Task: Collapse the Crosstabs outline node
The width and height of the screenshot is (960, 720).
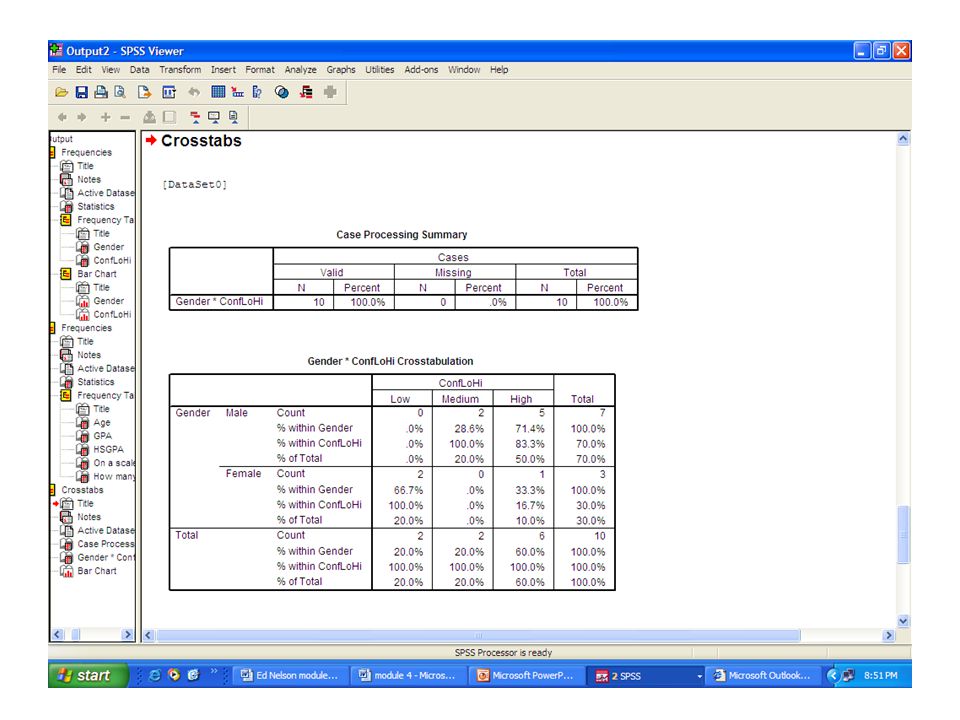Action: point(52,490)
